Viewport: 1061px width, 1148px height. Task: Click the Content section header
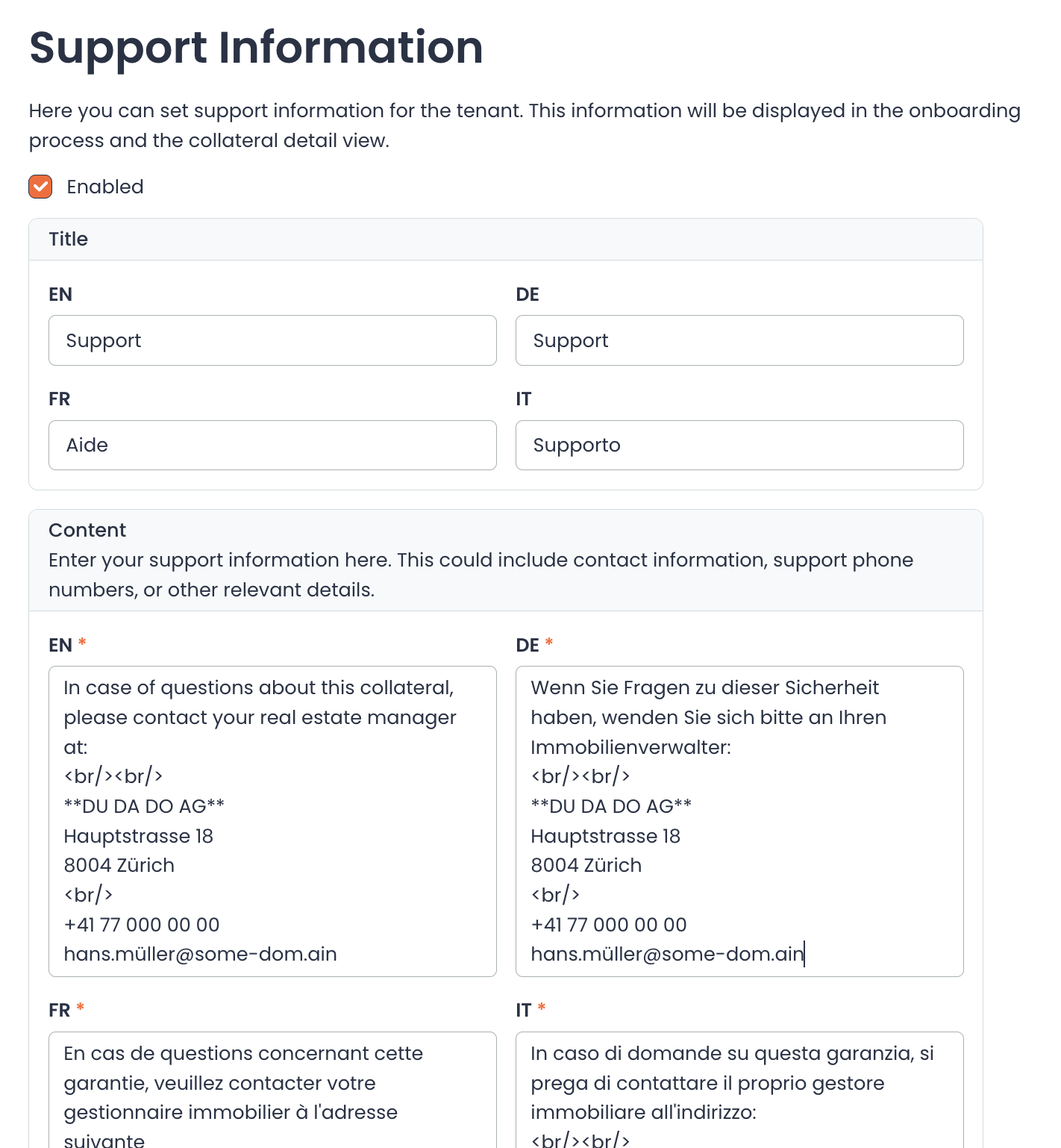[87, 530]
